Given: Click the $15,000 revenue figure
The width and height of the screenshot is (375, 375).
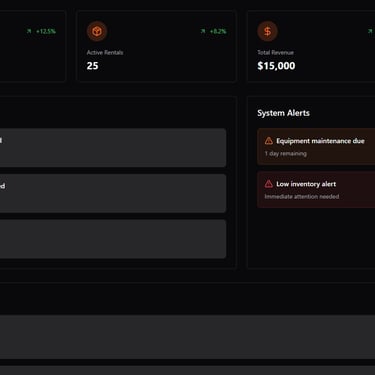Looking at the screenshot, I should coord(276,66).
